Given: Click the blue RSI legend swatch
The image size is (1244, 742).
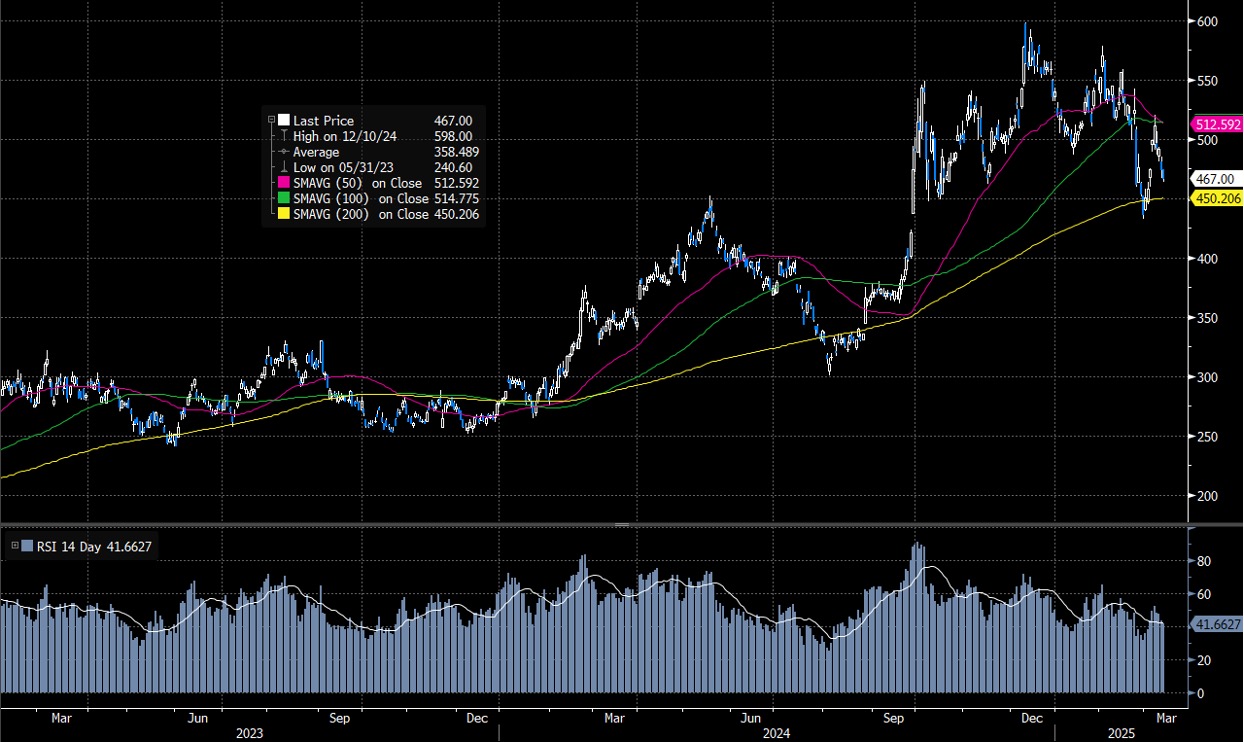Looking at the screenshot, I should click(26, 547).
